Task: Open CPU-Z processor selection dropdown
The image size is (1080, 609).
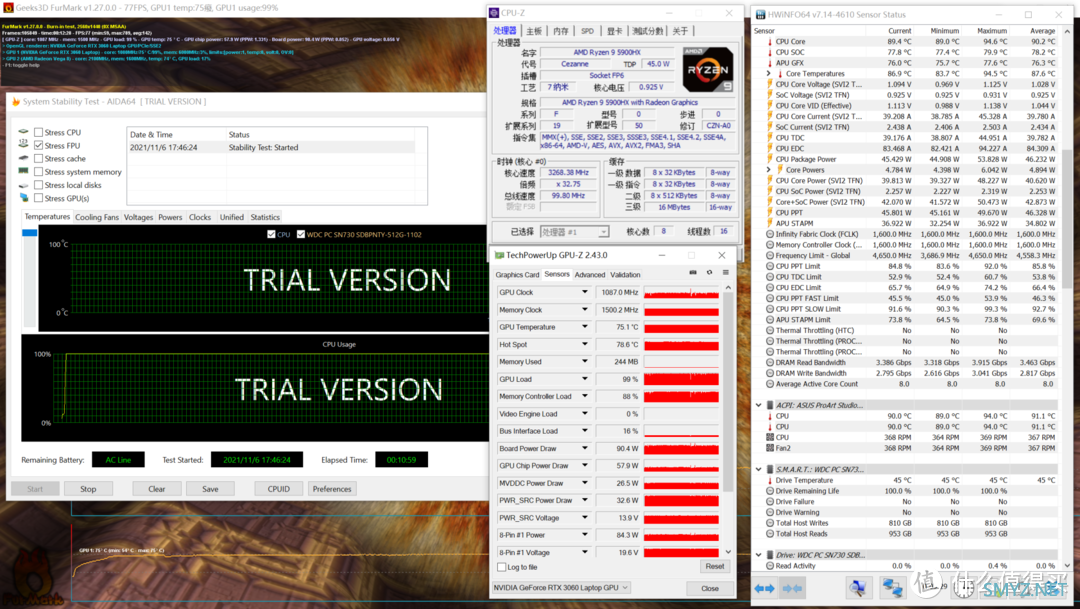Action: pos(574,231)
